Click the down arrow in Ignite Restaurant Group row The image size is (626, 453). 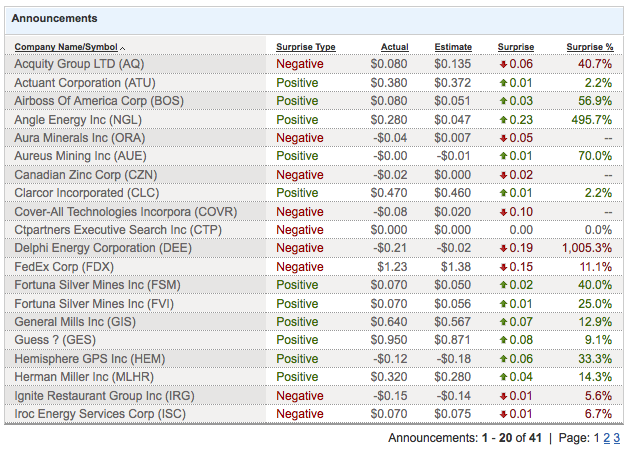503,396
